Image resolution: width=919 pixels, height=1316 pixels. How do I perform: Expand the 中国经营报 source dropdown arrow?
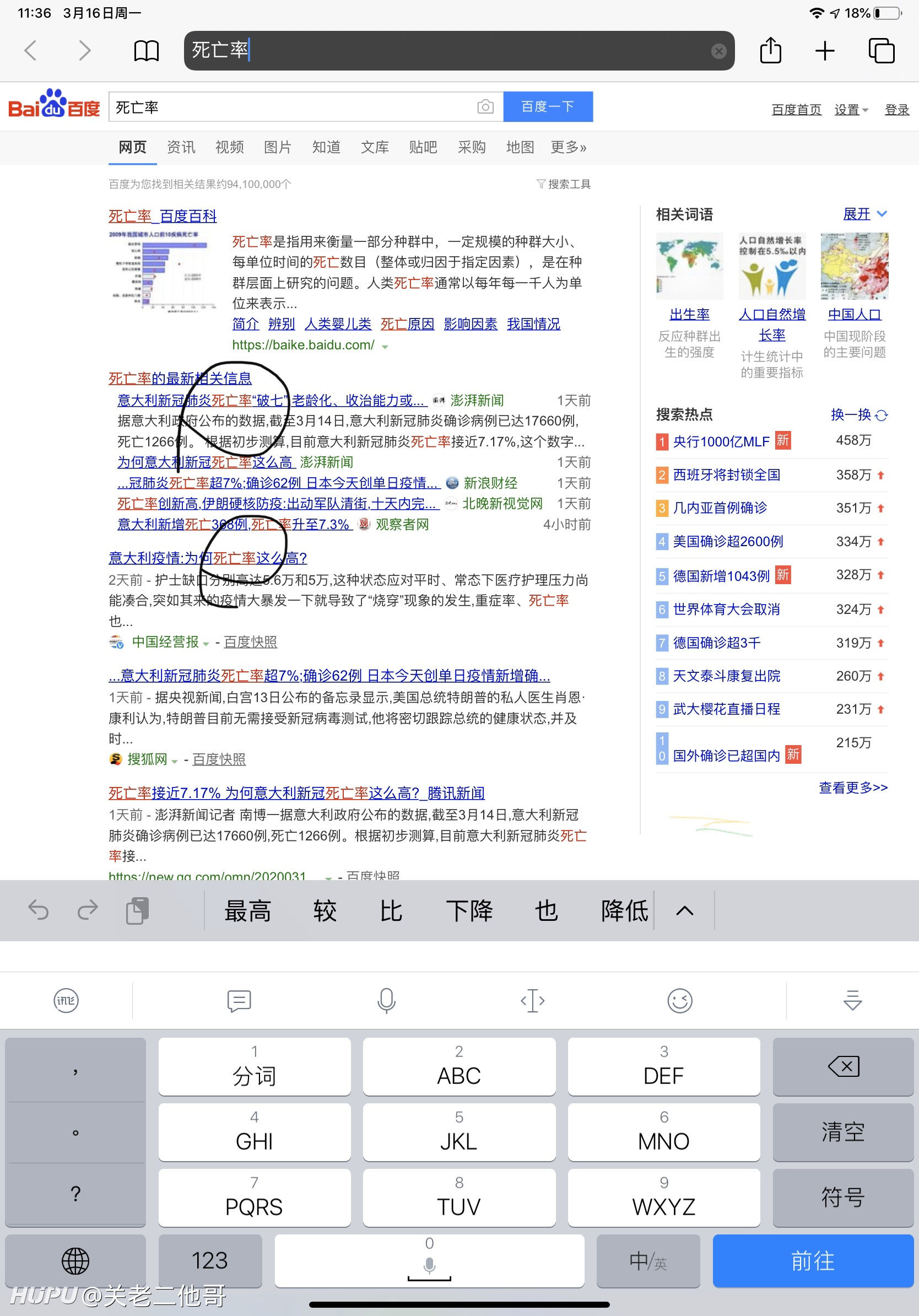click(206, 644)
